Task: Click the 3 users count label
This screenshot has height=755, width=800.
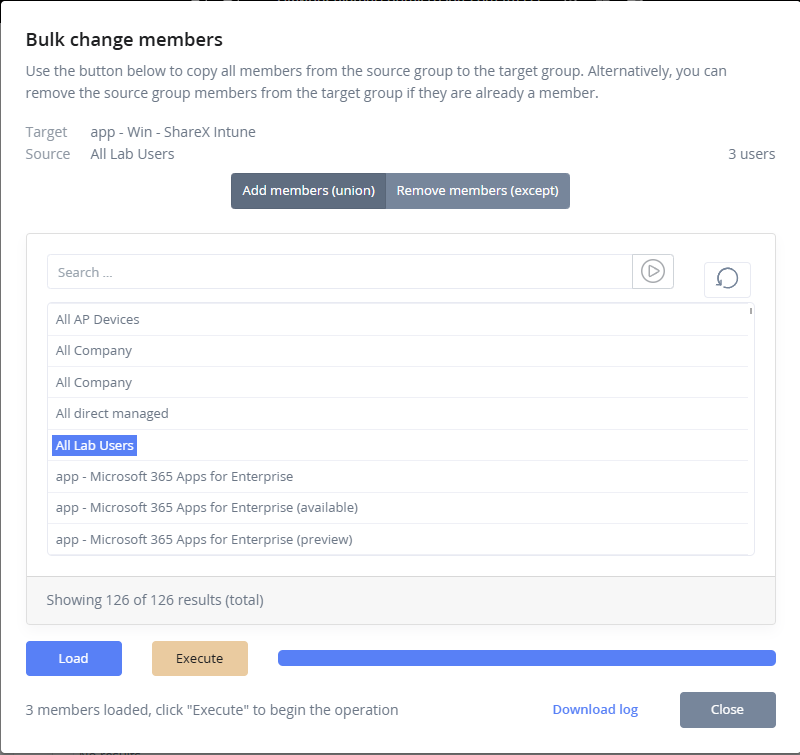Action: 751,154
